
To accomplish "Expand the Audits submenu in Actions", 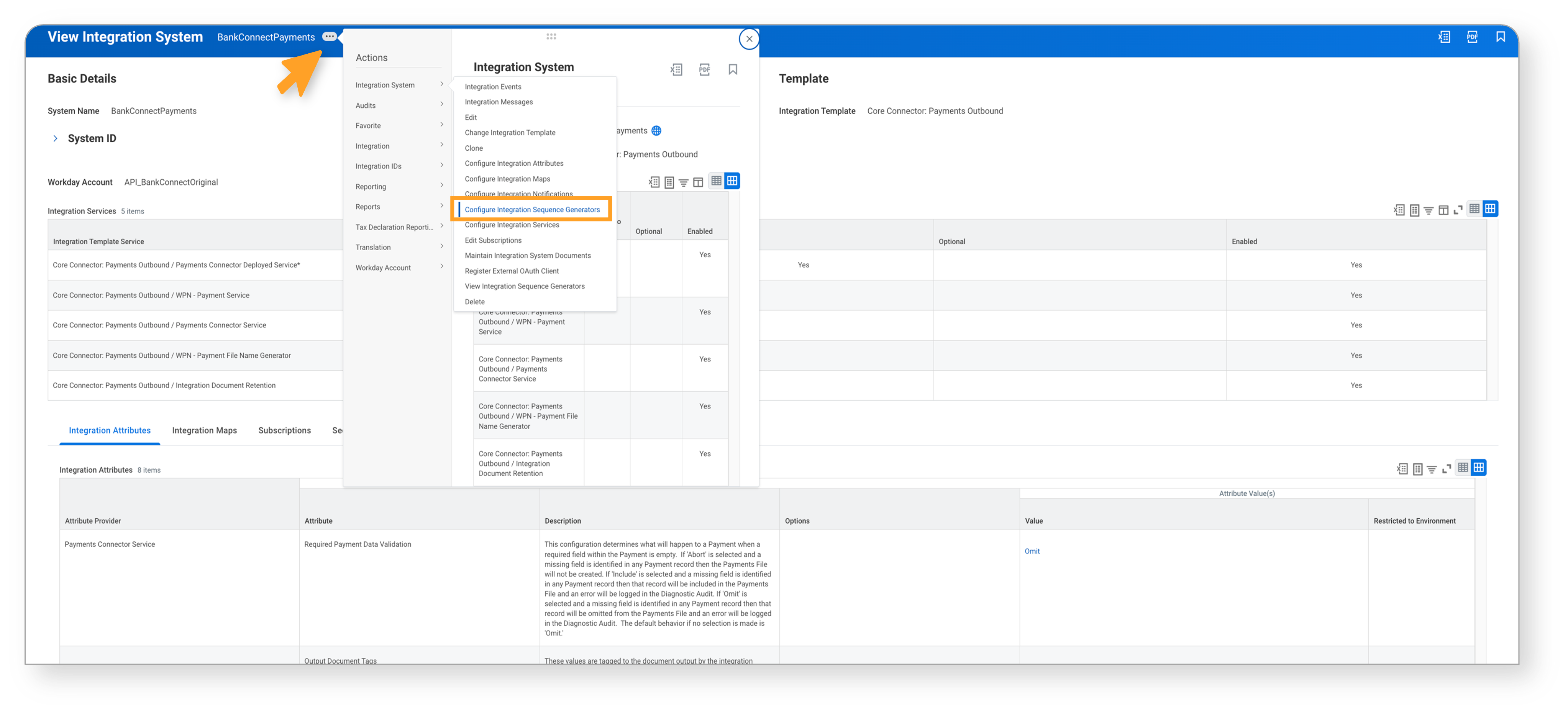I will tap(399, 105).
